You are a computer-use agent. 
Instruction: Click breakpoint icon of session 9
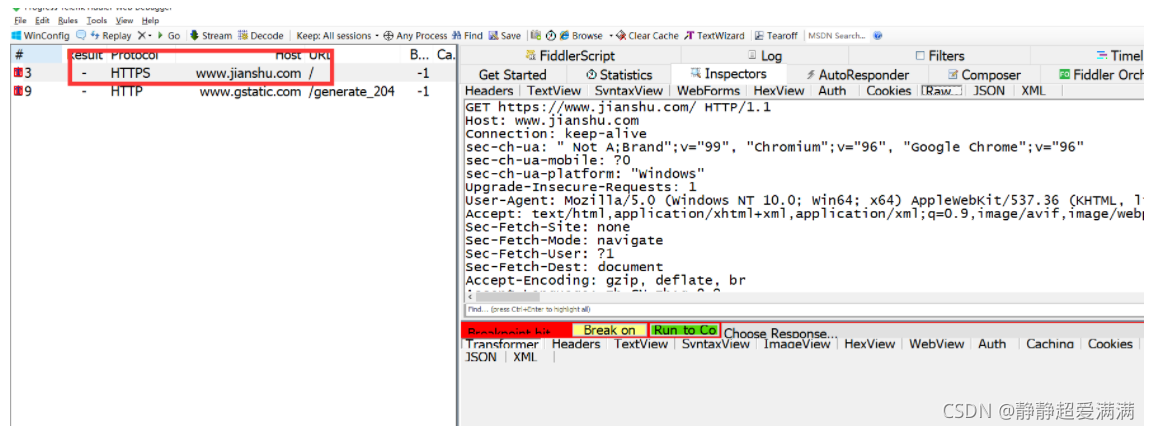tap(19, 92)
